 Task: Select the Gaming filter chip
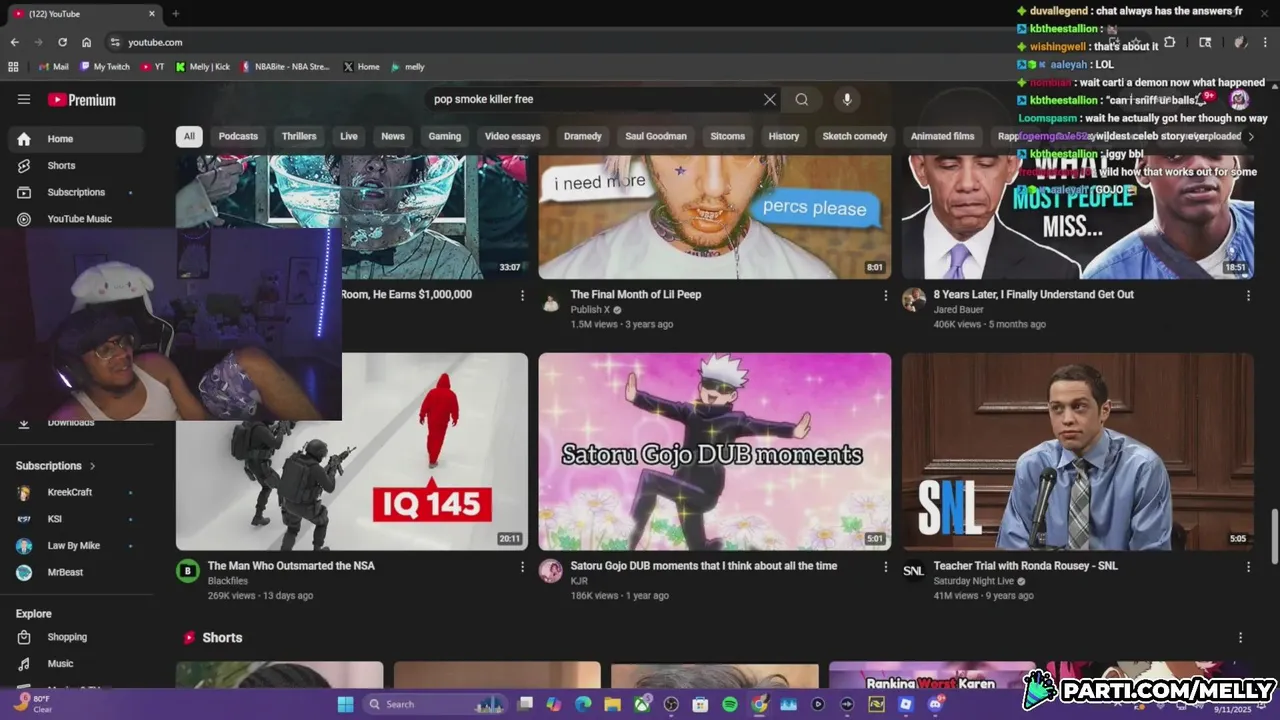[x=445, y=136]
